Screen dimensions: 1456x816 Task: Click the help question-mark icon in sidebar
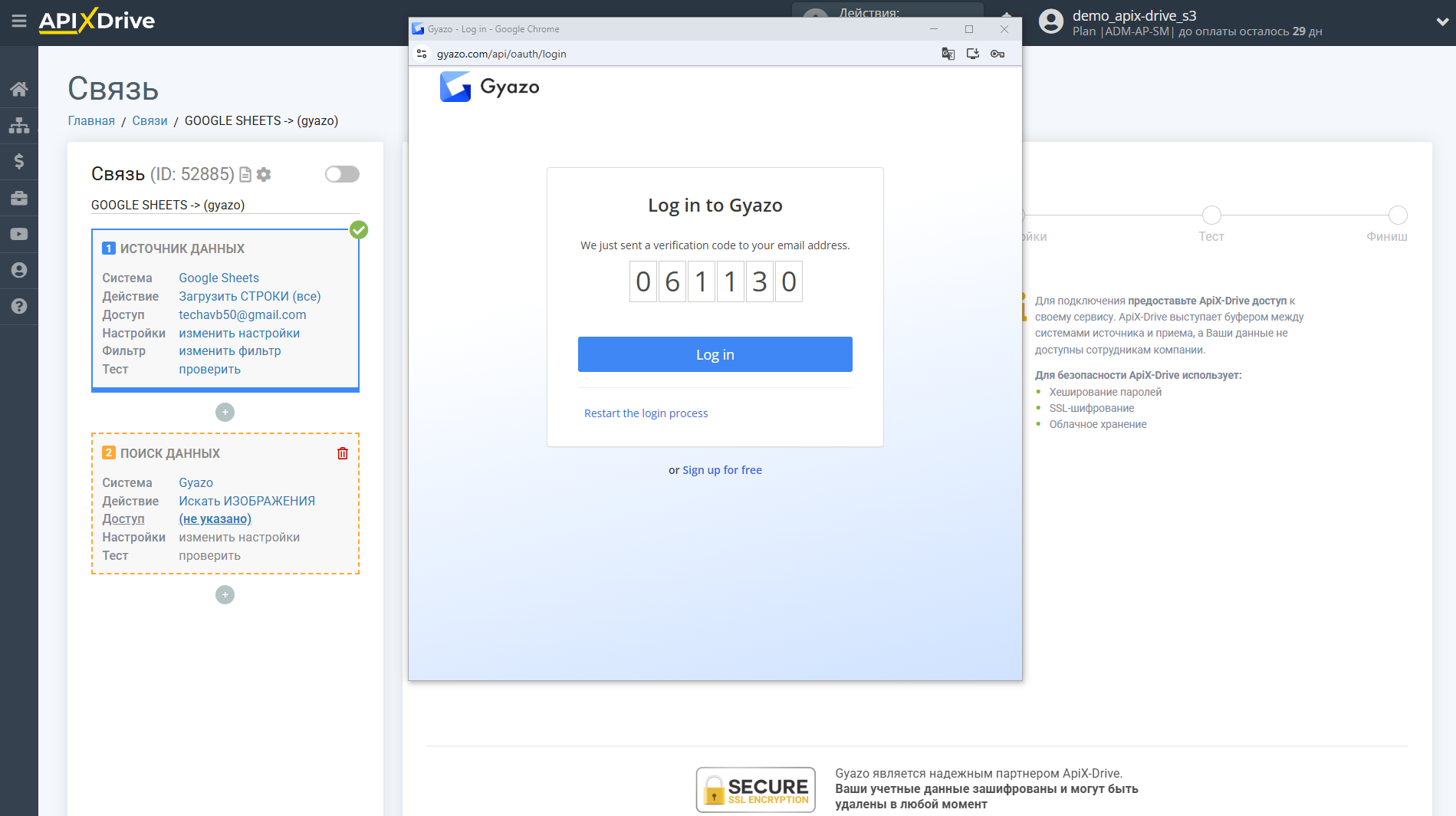(19, 306)
